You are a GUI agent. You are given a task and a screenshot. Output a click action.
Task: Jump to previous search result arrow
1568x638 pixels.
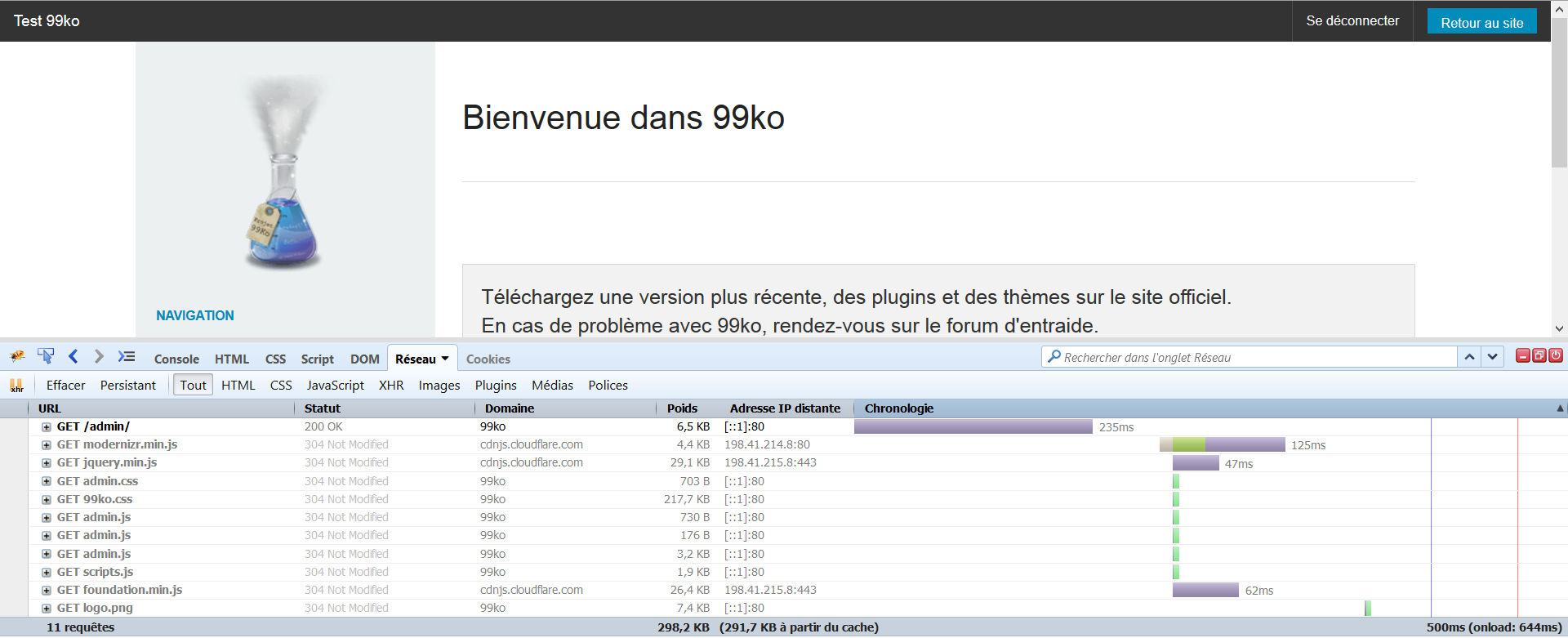pyautogui.click(x=1469, y=357)
